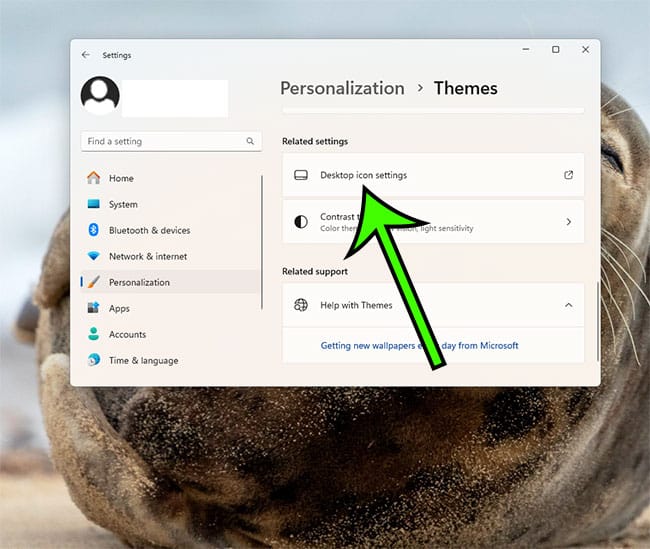Image resolution: width=650 pixels, height=549 pixels.
Task: Click the System monitor icon
Action: click(x=94, y=204)
